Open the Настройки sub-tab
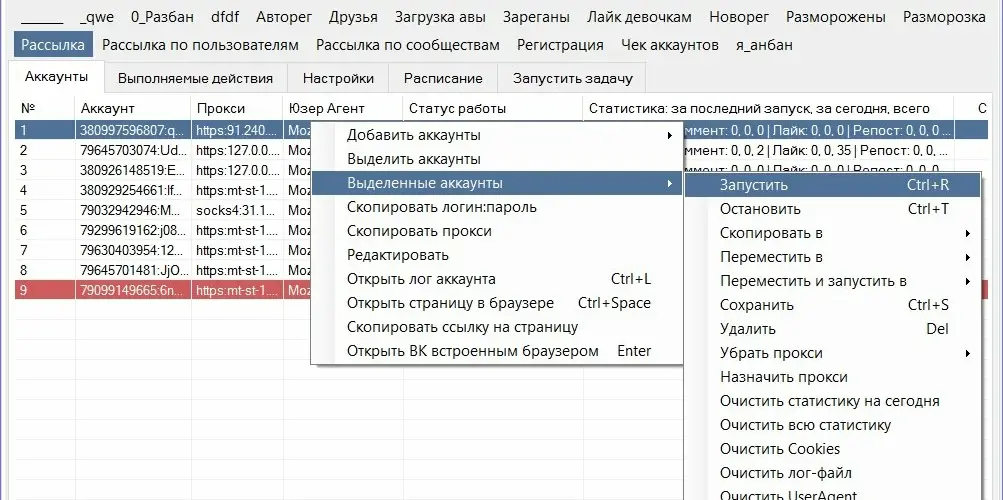The image size is (1003, 500). click(x=338, y=79)
